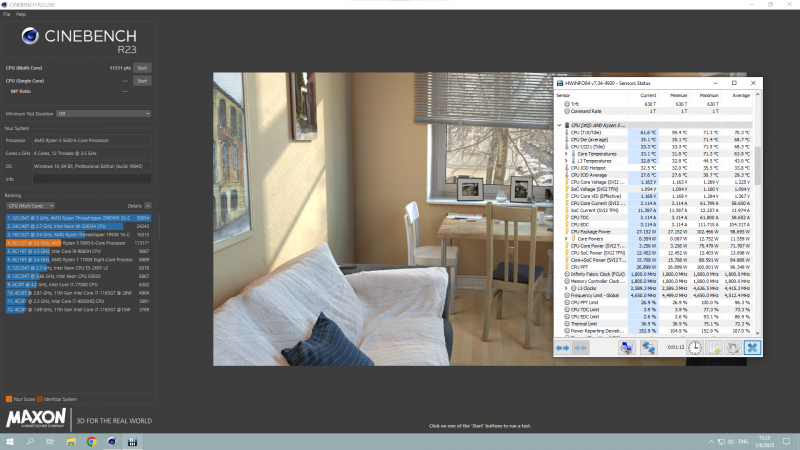Switch to Cinebench via taskbar icon
Viewport: 800px width, 450px height.
(x=112, y=442)
